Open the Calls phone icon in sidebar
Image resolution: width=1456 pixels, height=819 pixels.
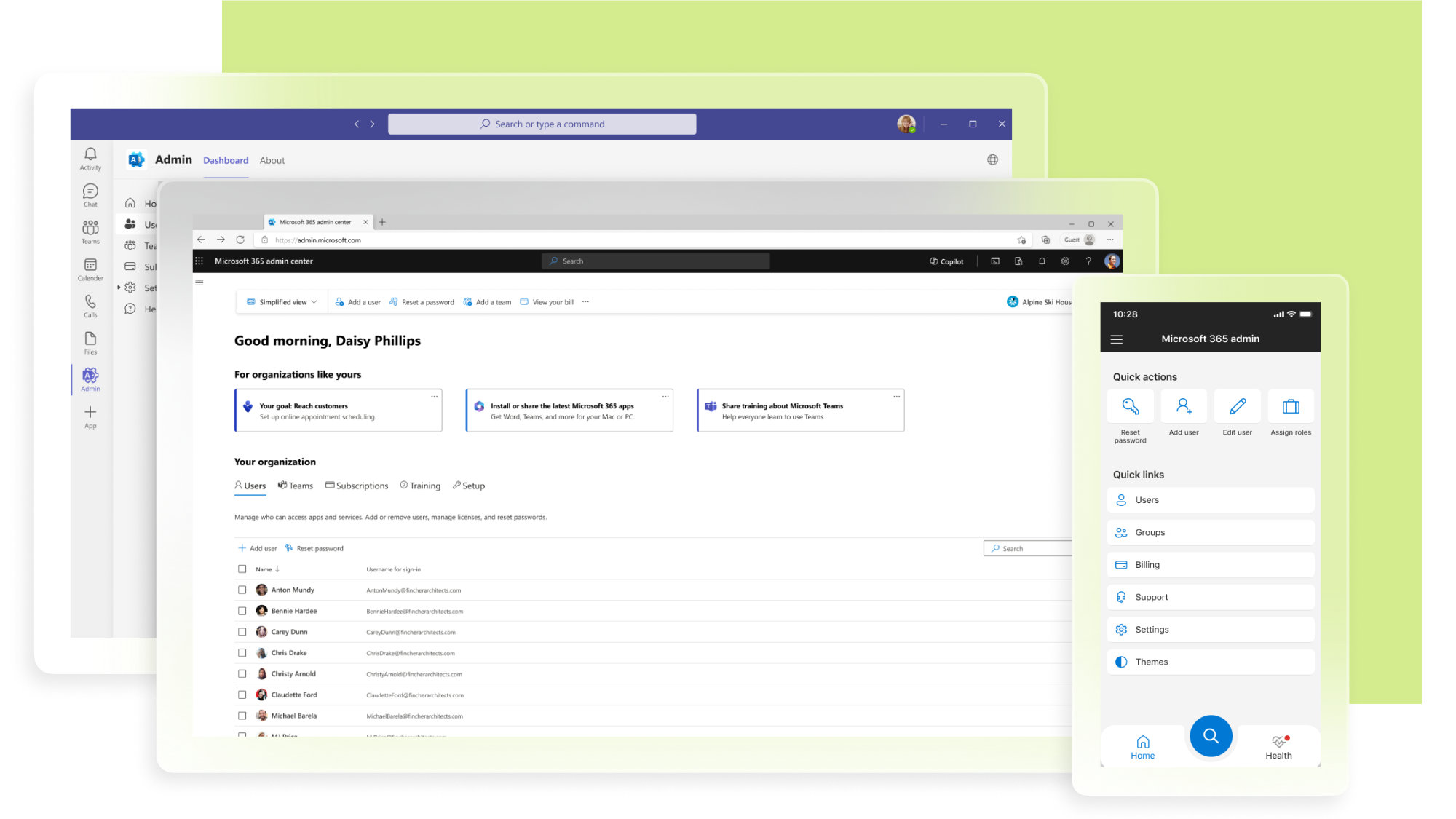[x=90, y=302]
